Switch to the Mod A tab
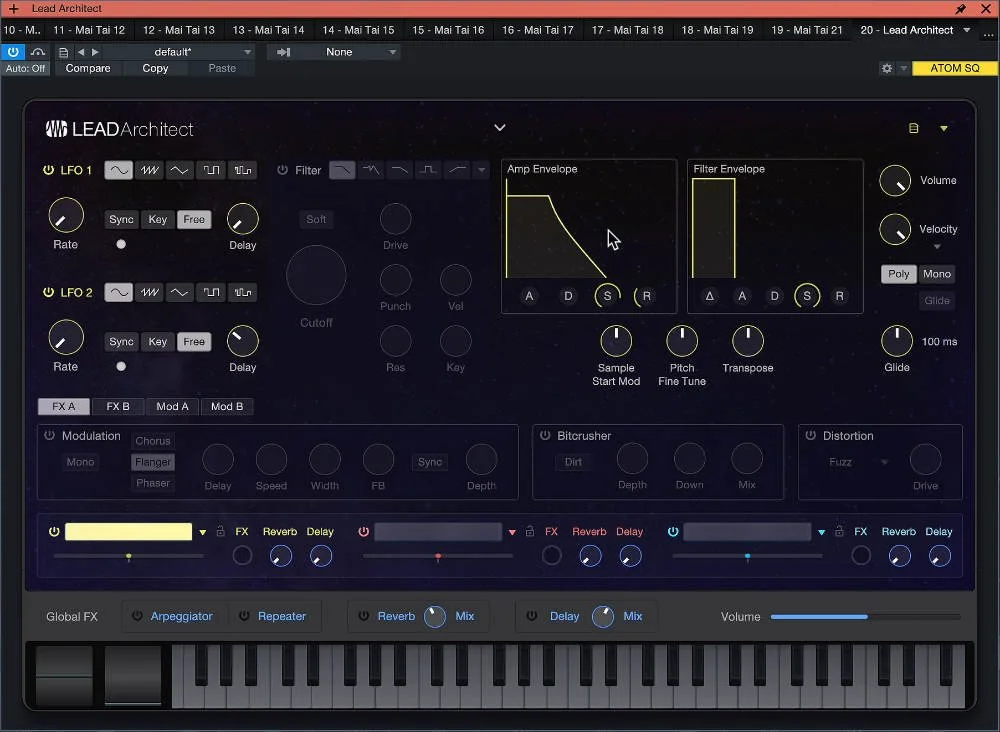Screen dimensions: 1000x732 pyautogui.click(x=172, y=406)
